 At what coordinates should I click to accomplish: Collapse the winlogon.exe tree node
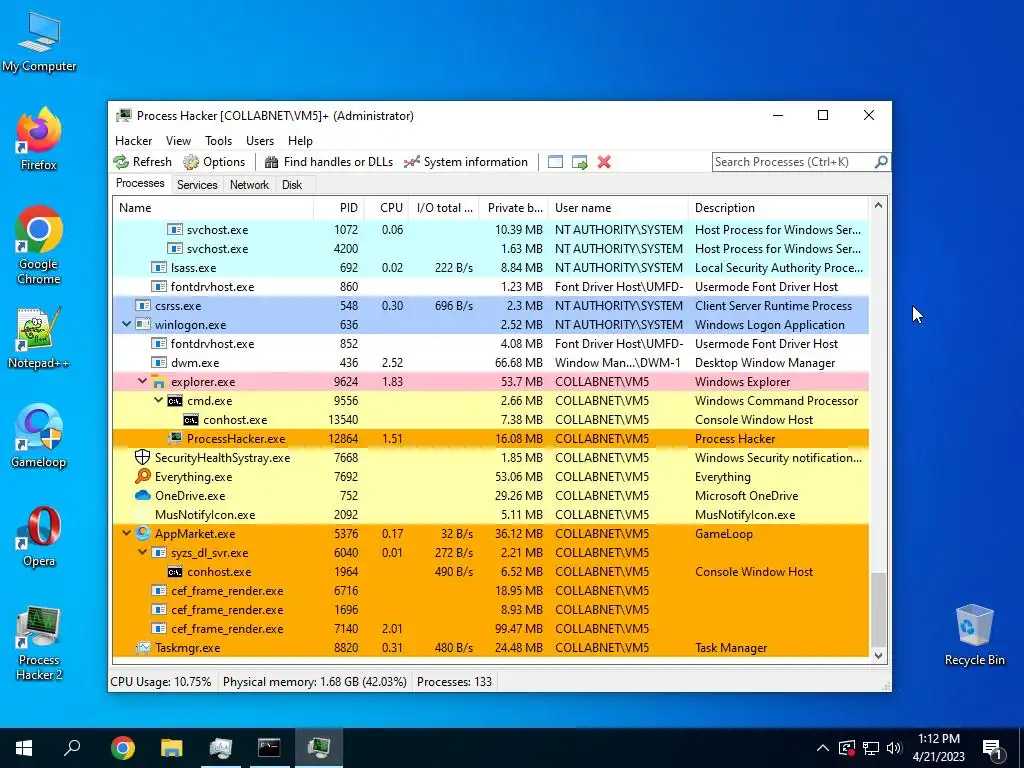point(126,325)
